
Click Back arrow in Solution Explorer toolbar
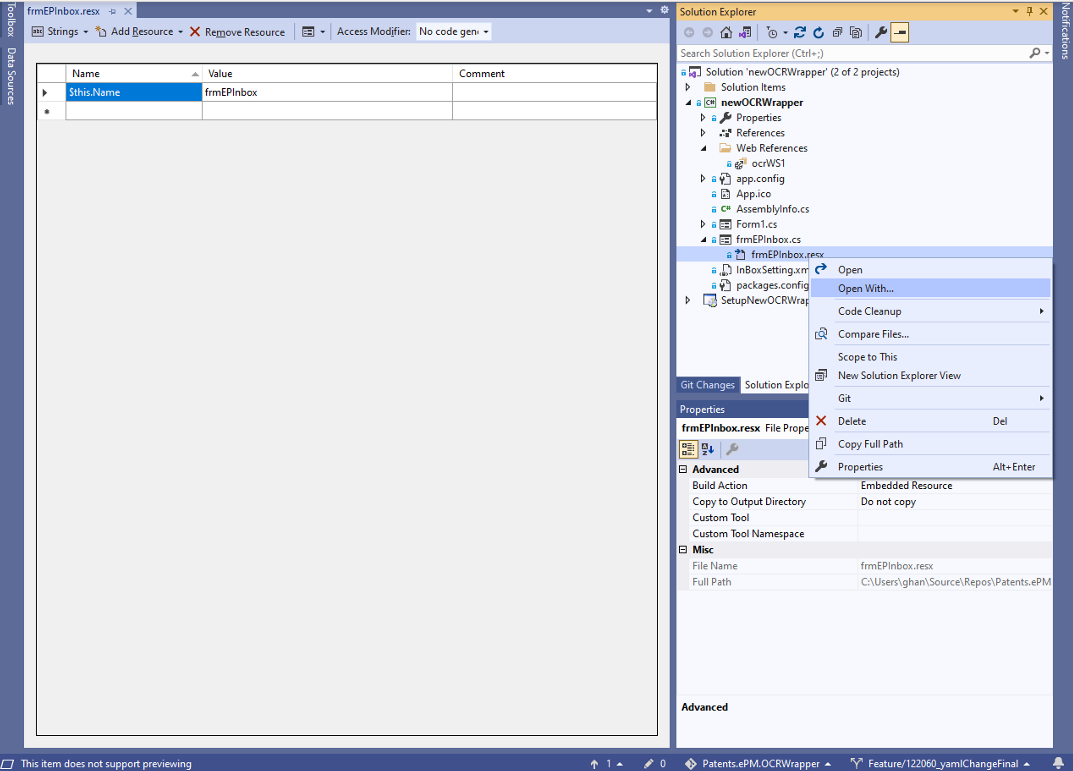pyautogui.click(x=689, y=32)
